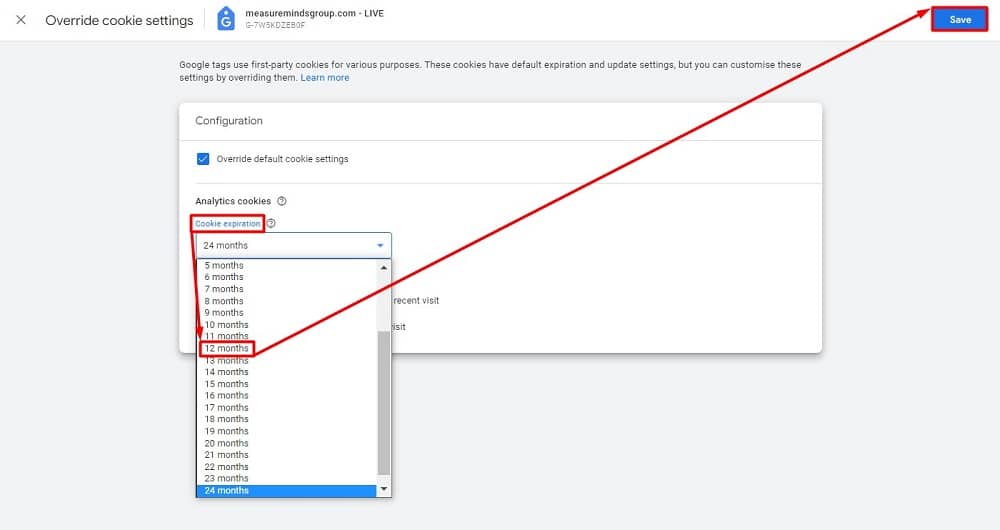
Task: Select the highlighted 24 months option
Action: 286,490
